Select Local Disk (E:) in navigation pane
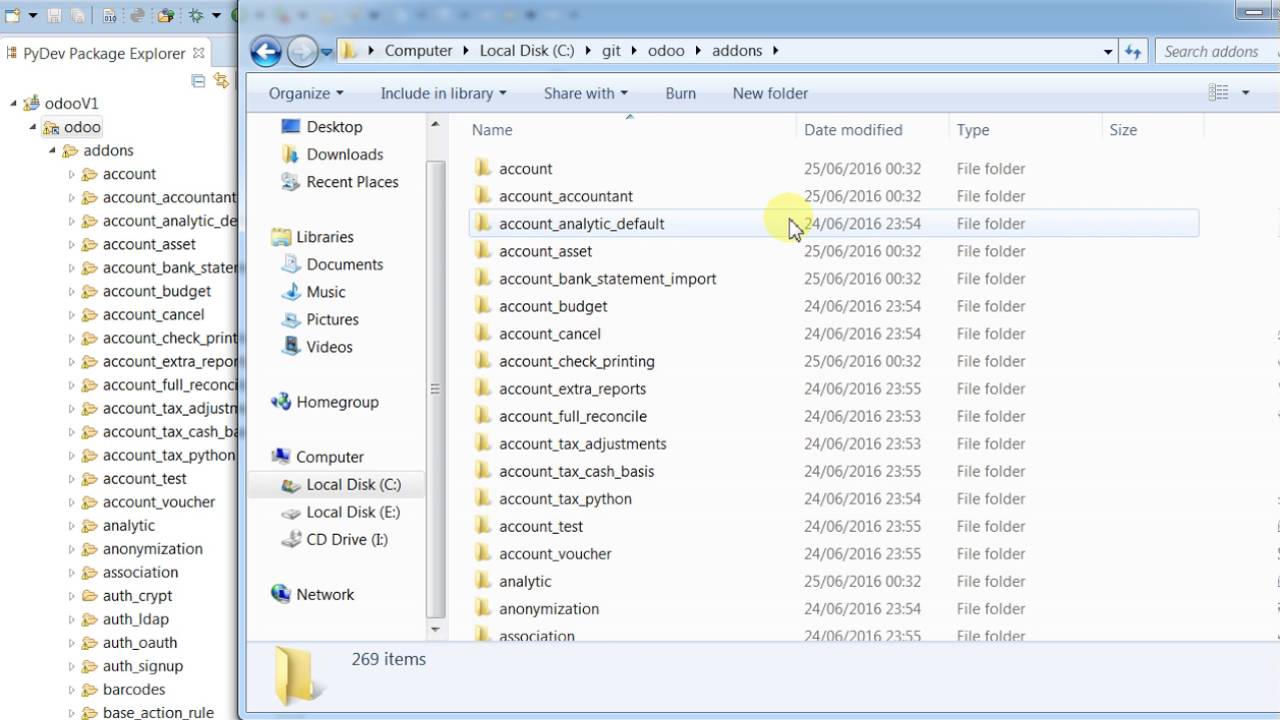Viewport: 1280px width, 720px height. pos(340,512)
